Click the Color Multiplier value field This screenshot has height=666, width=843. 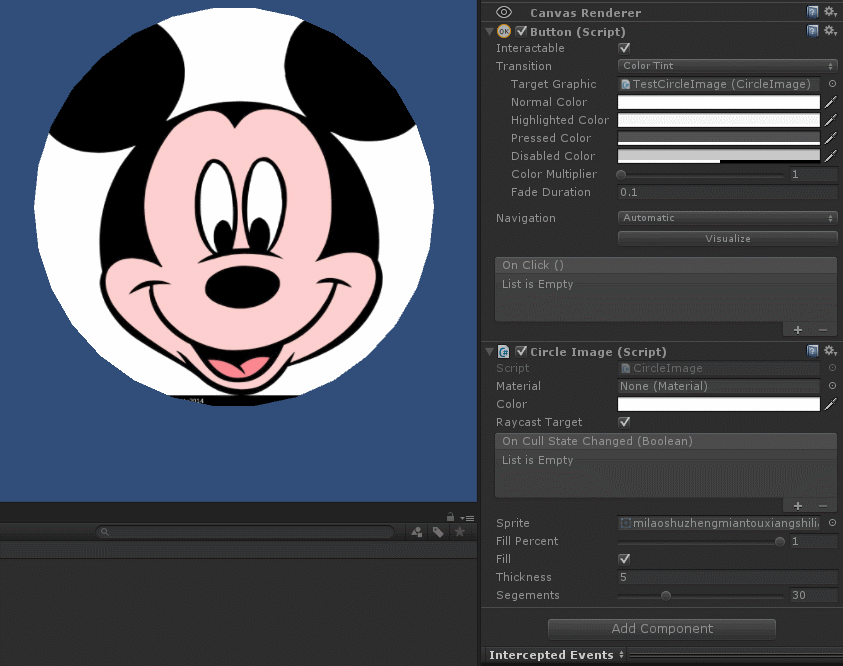tap(813, 174)
